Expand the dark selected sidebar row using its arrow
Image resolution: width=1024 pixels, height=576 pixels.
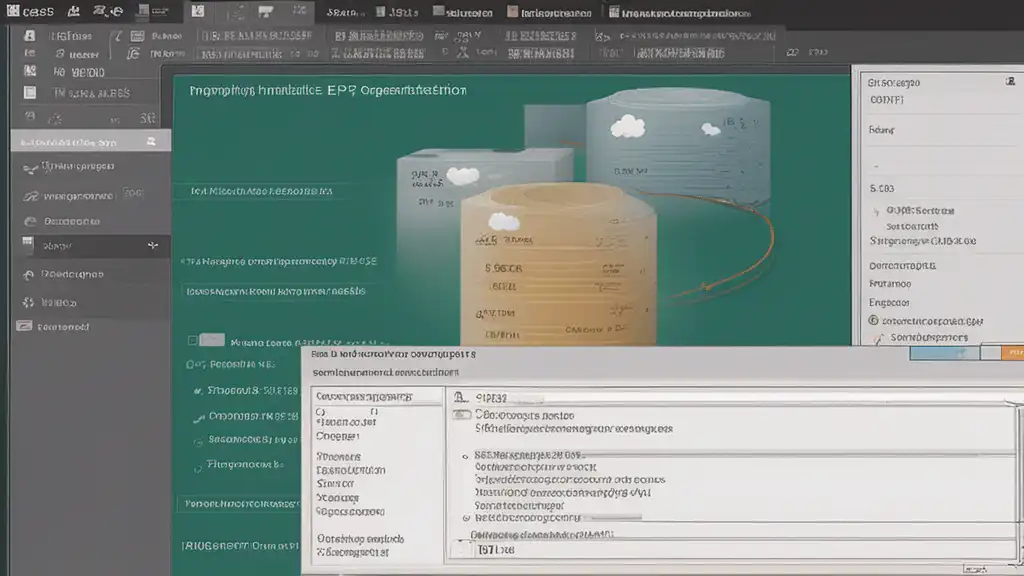[x=151, y=245]
